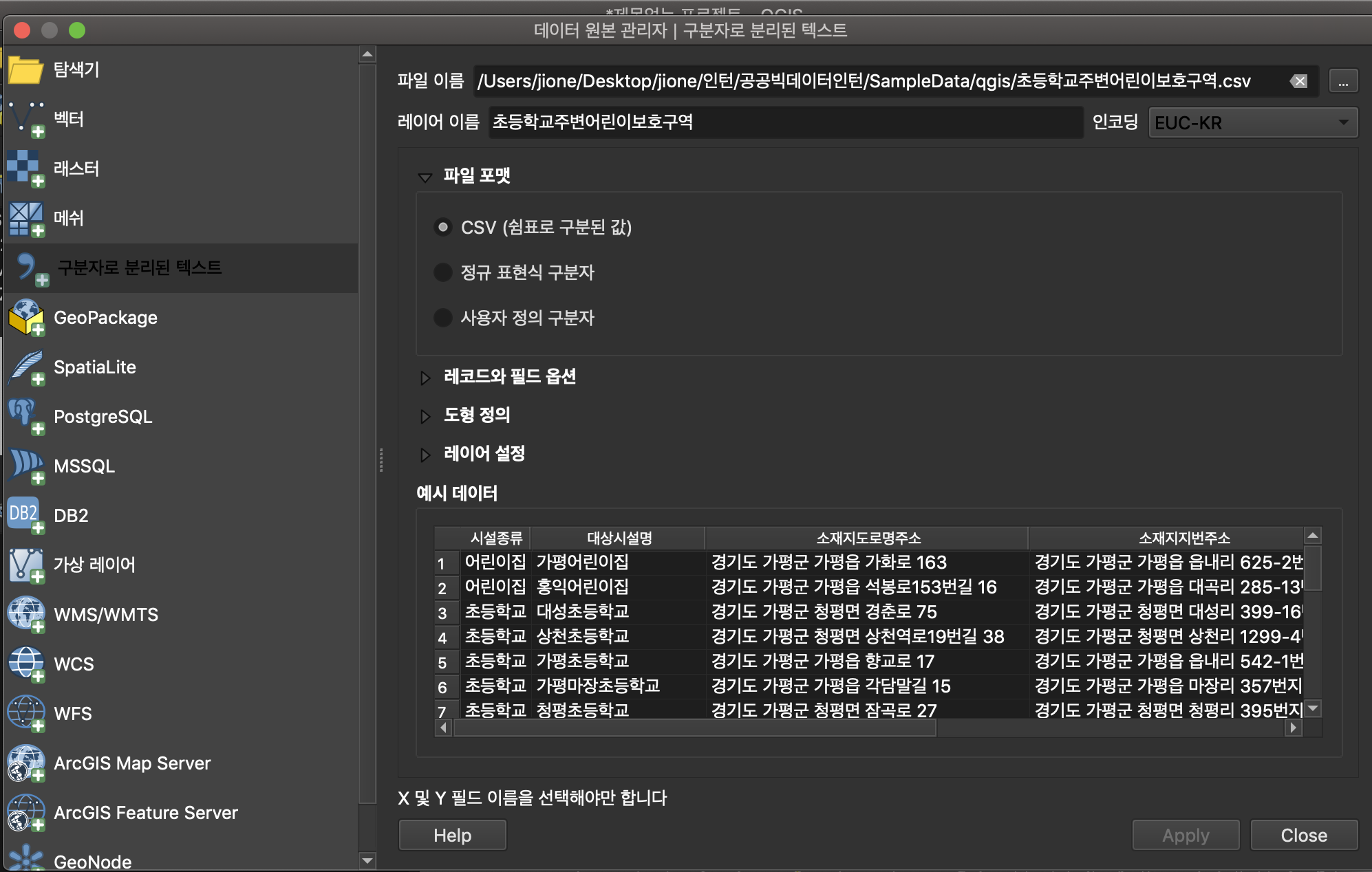
Task: Click the Help button
Action: pyautogui.click(x=452, y=835)
